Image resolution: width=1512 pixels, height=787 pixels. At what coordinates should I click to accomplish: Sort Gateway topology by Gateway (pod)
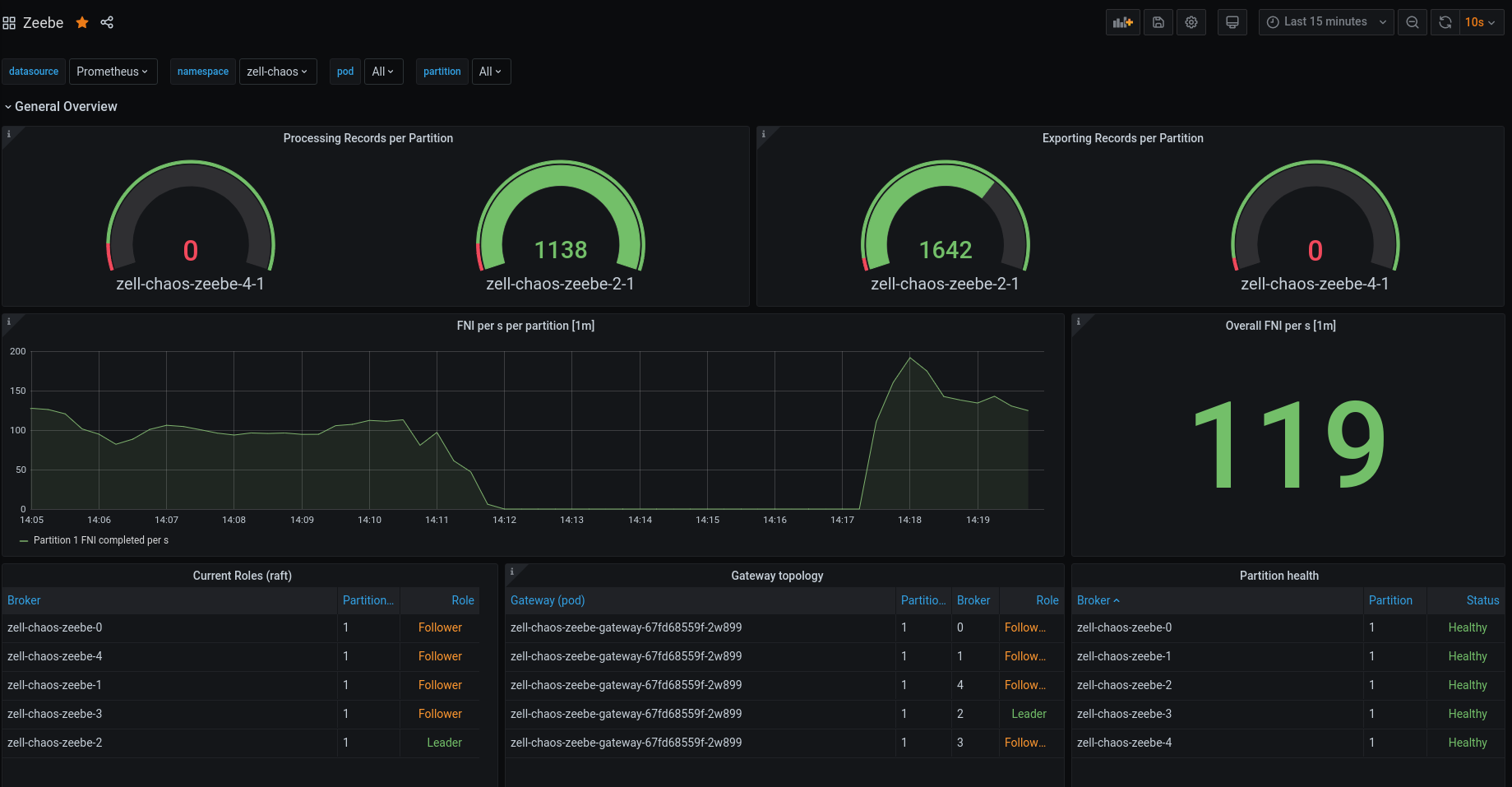point(548,600)
